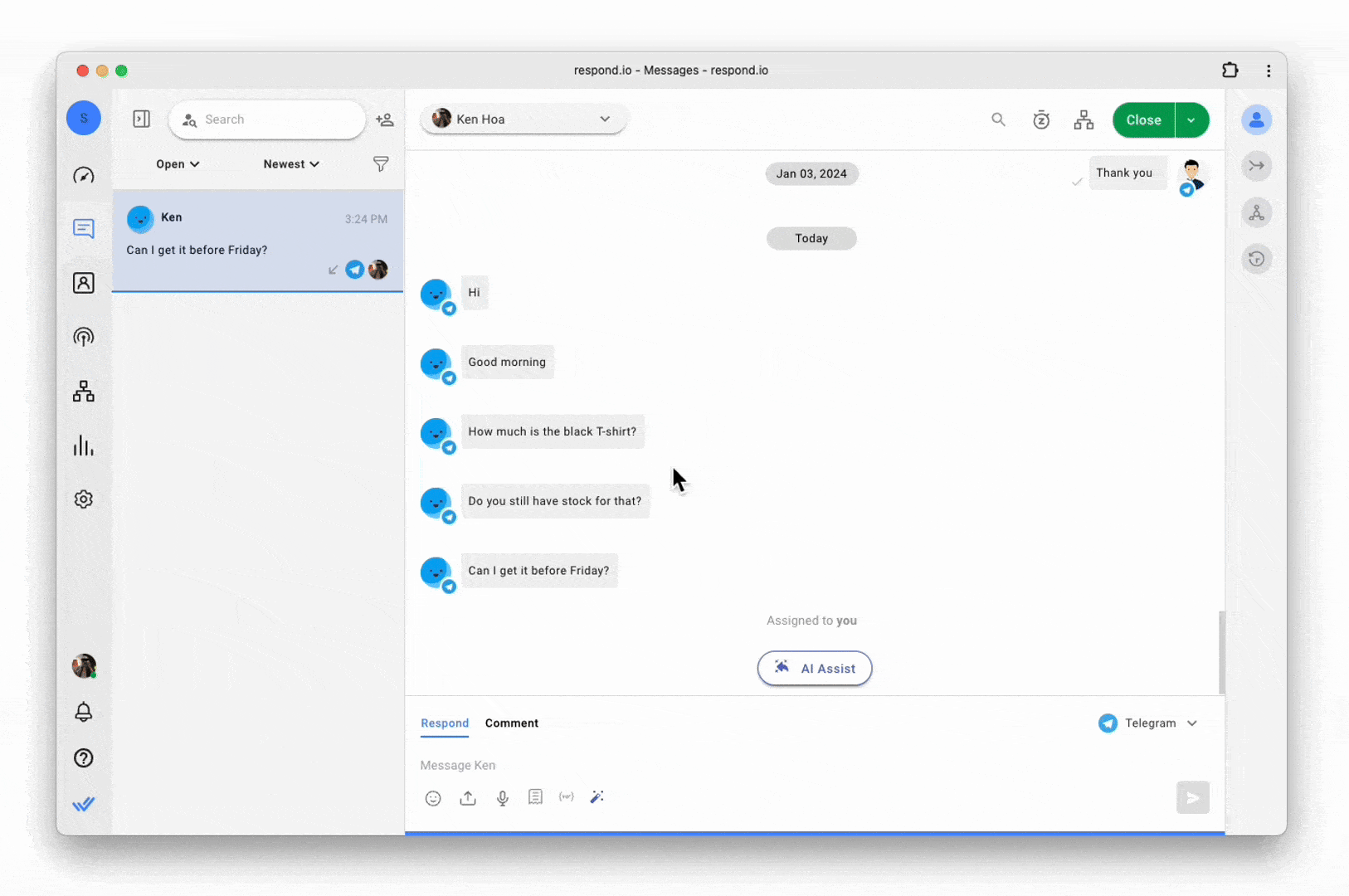
Task: Click the workflow shortcut icon in header
Action: coord(1084,120)
